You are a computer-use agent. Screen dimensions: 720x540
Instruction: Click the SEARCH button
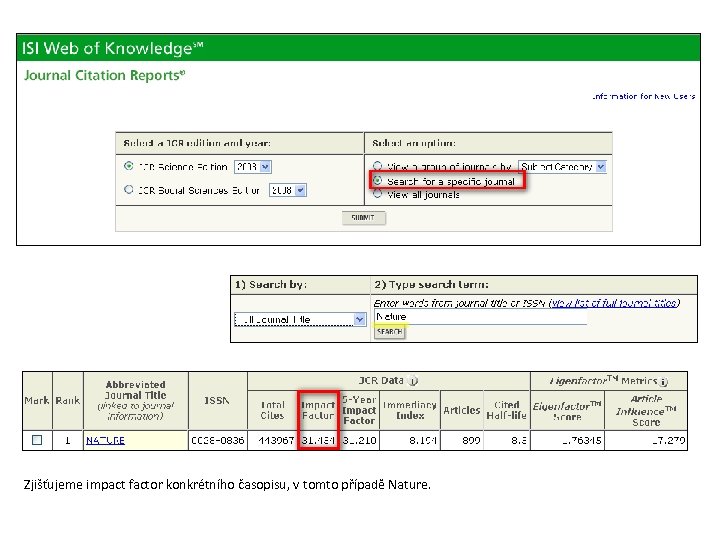coord(389,332)
